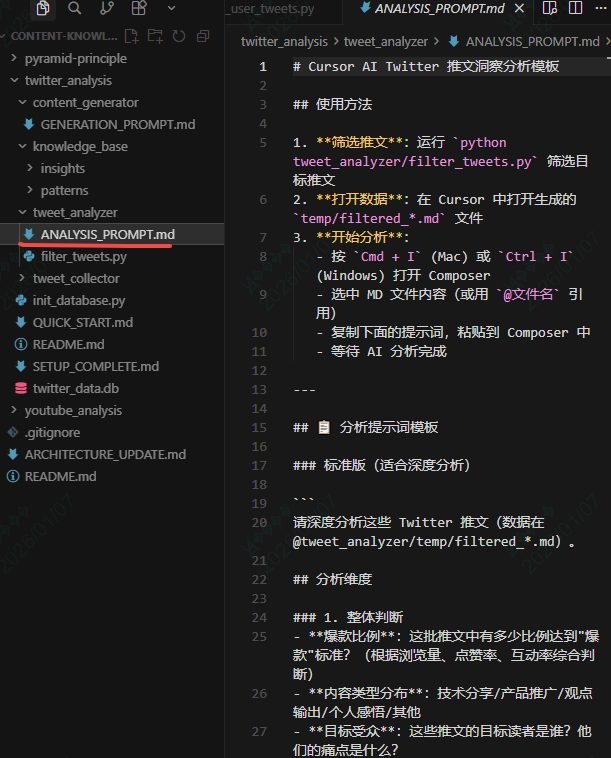611x758 pixels.
Task: Expand the youtube_analysis folder
Action: click(73, 410)
